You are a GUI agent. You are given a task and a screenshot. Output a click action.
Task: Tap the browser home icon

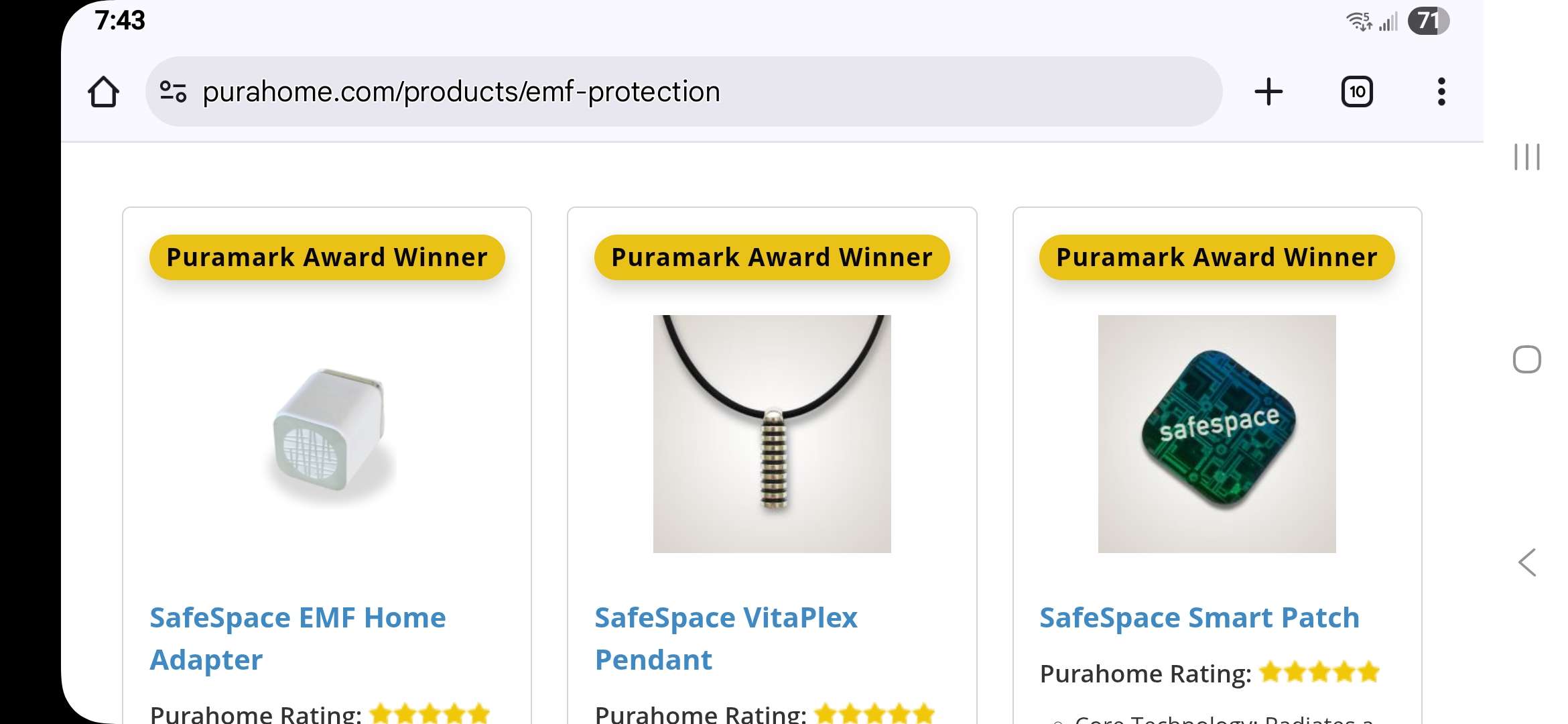click(x=103, y=92)
